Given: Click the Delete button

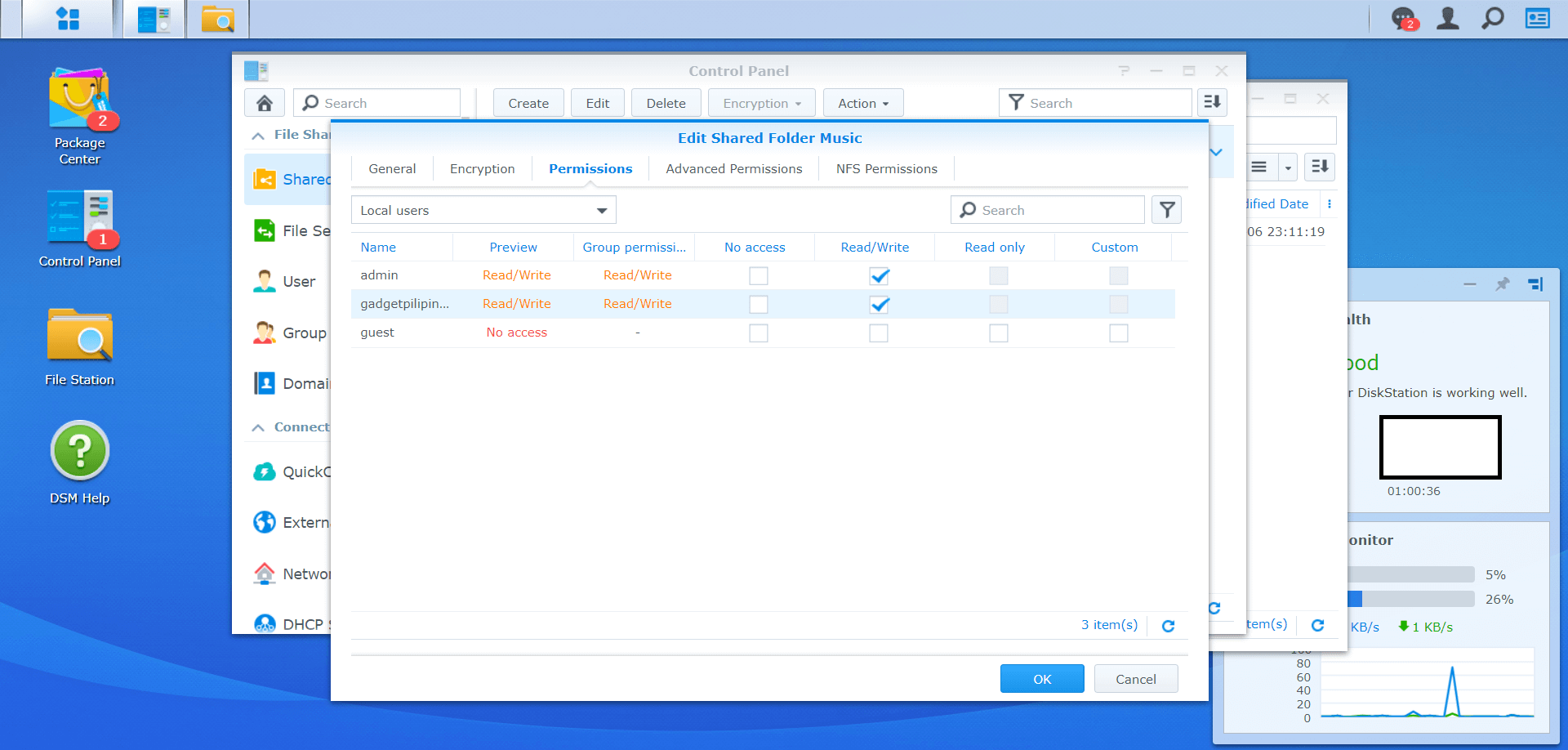Looking at the screenshot, I should [666, 103].
